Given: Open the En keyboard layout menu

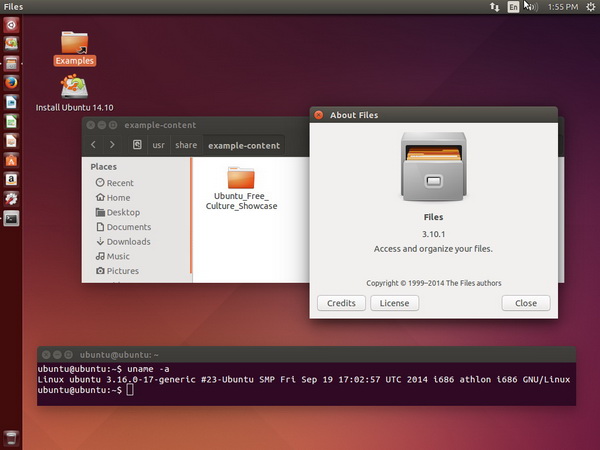Looking at the screenshot, I should click(514, 7).
